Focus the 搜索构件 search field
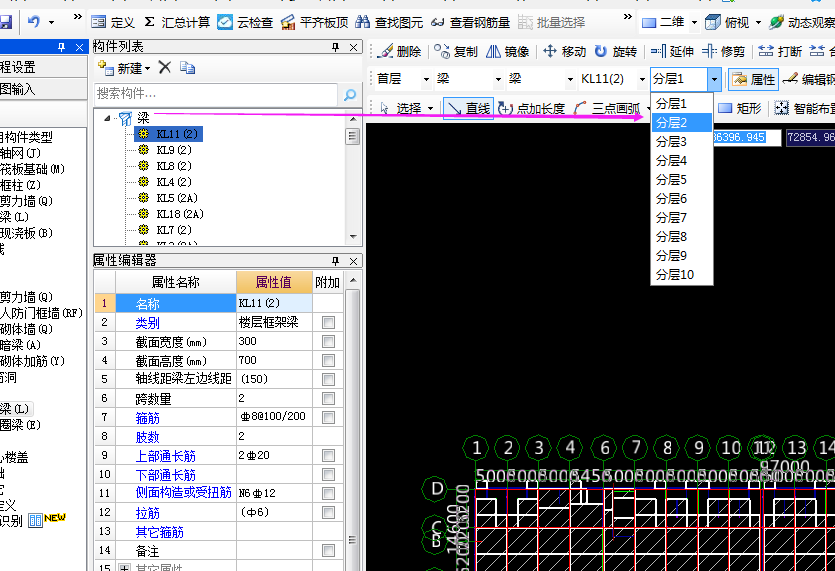 click(216, 94)
